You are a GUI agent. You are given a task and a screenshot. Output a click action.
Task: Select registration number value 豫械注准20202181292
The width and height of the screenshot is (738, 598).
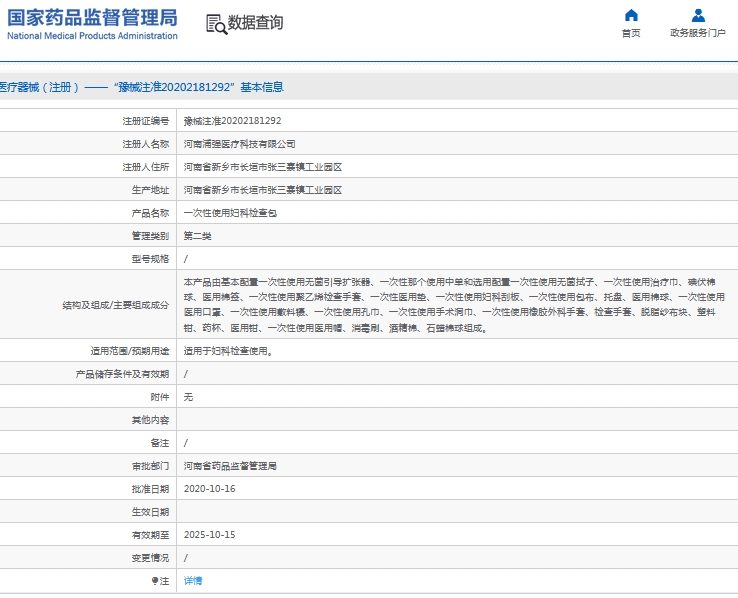point(233,121)
